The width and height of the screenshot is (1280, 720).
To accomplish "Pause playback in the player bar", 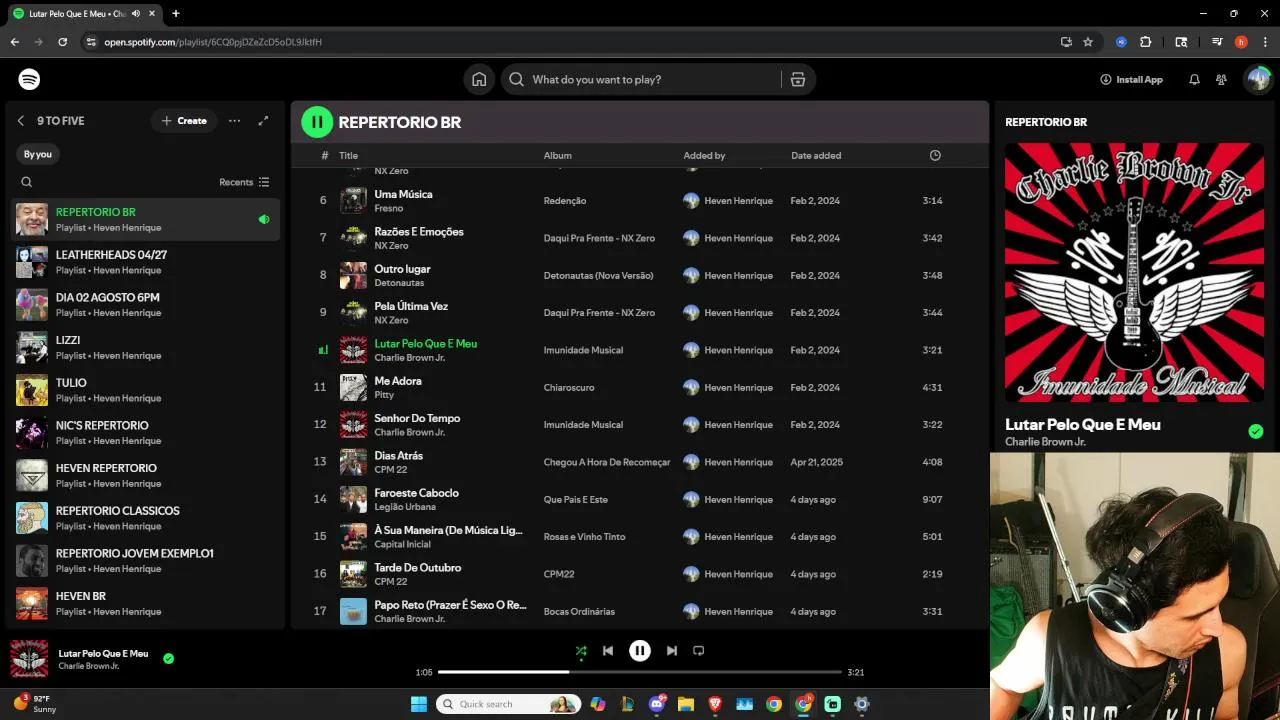I will click(x=640, y=651).
